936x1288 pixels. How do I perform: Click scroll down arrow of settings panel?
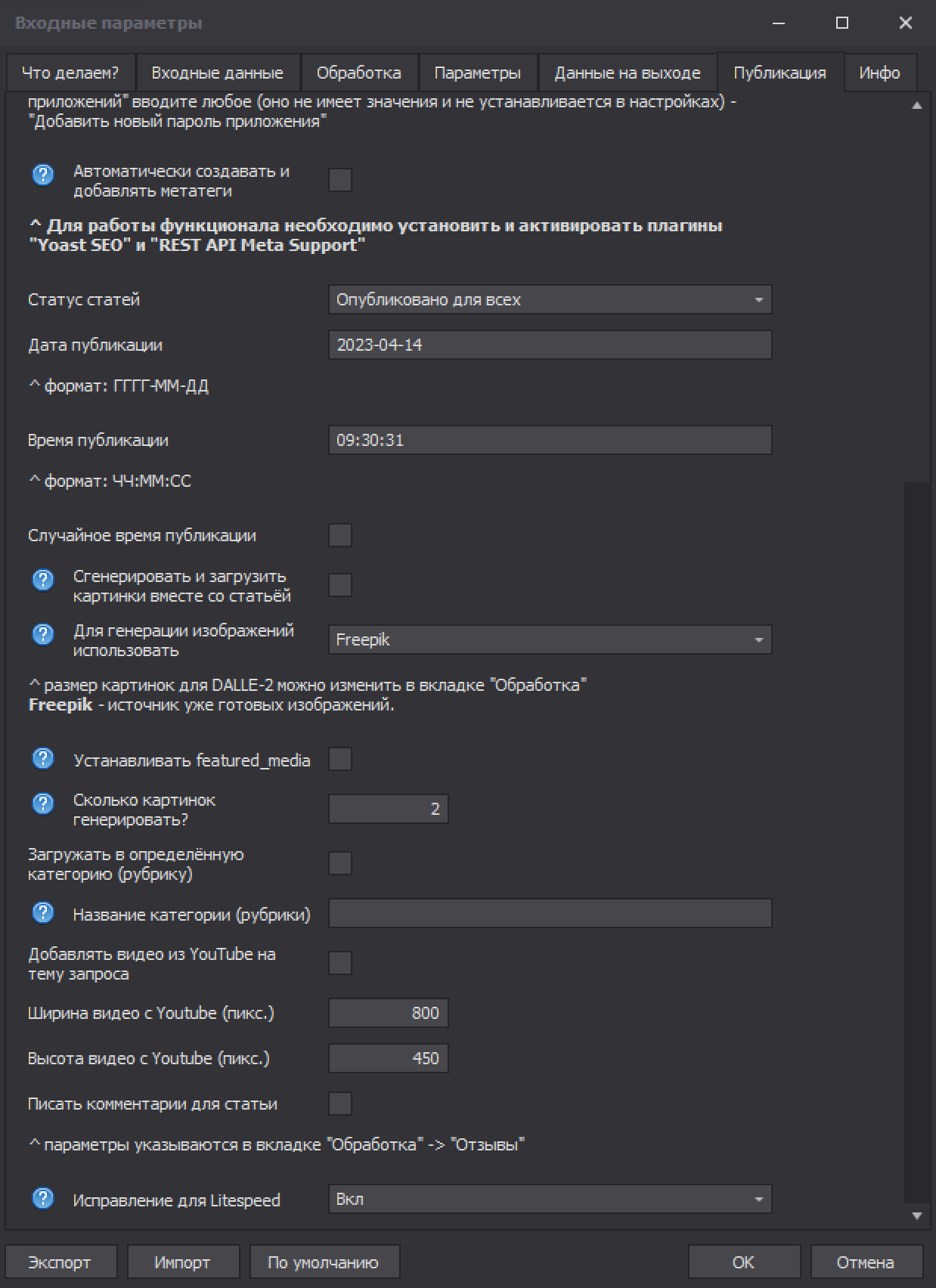point(917,1216)
